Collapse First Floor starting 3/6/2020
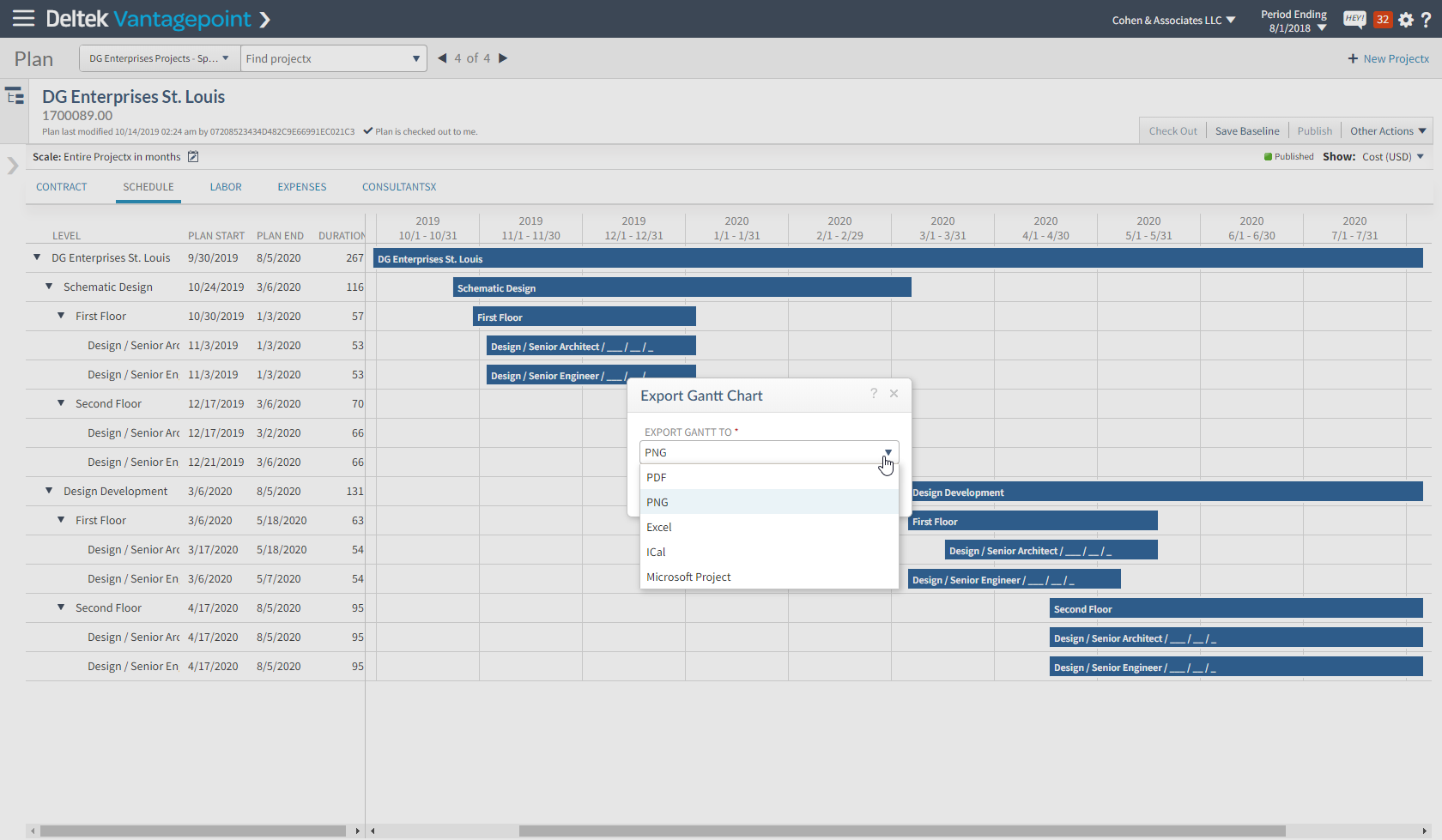Screen dimensions: 1442x840 (61, 520)
